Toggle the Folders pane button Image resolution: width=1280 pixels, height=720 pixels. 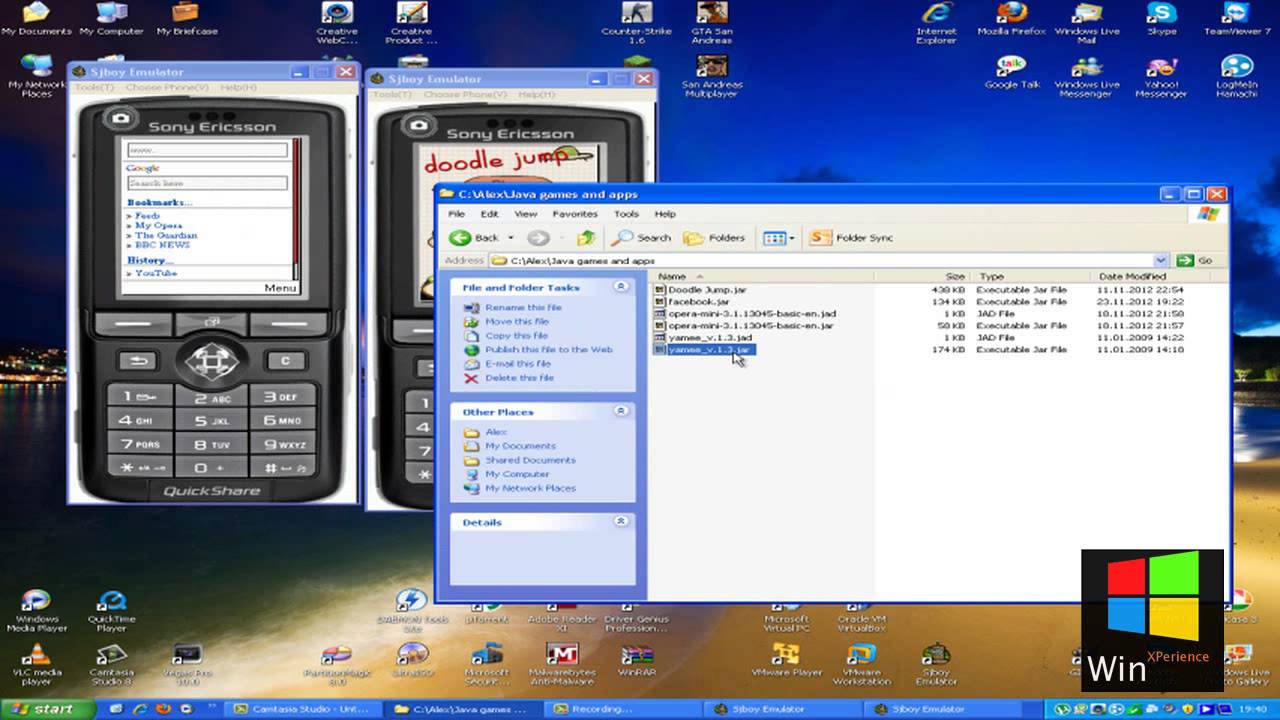pyautogui.click(x=714, y=238)
